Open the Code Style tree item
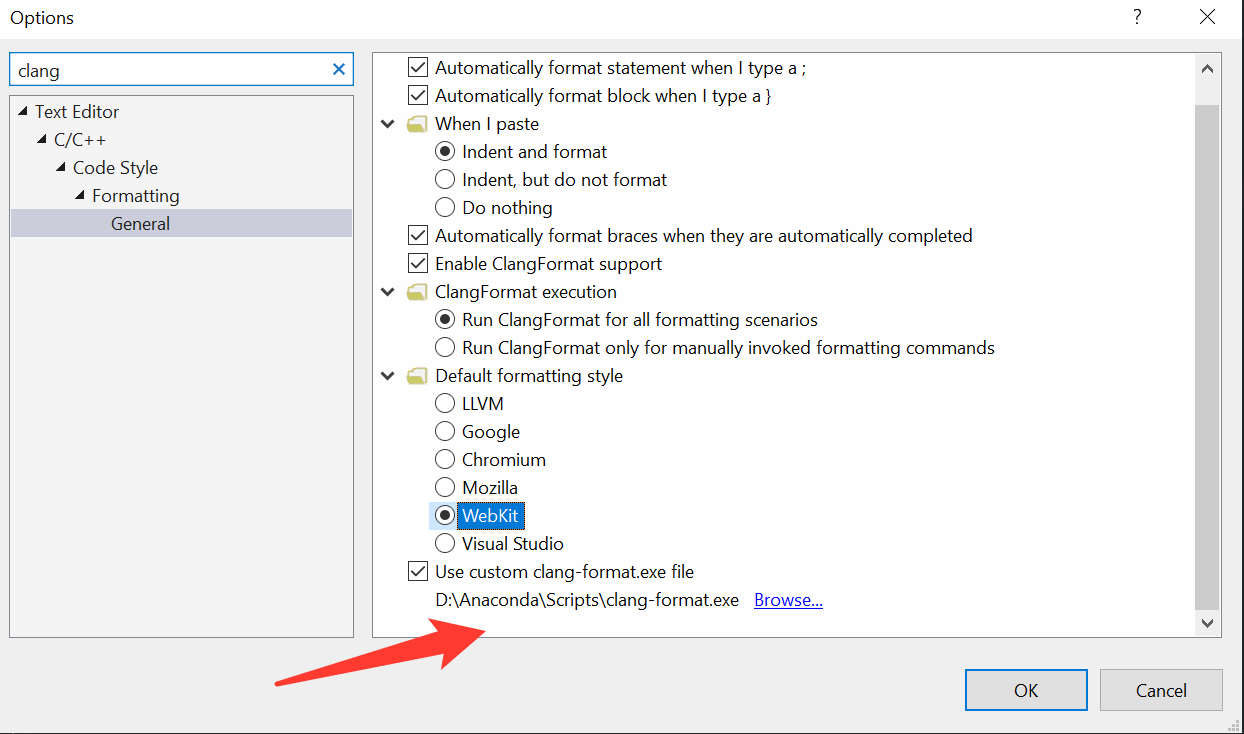Screen dimensions: 1244x734 [115, 168]
